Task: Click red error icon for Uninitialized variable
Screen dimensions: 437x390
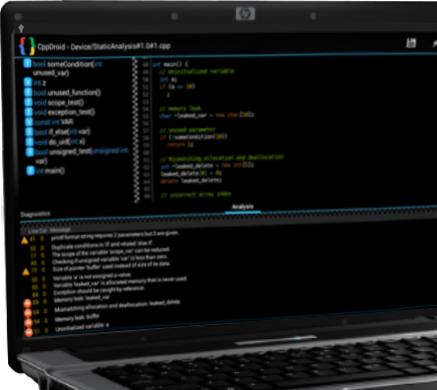Action: pos(29,332)
